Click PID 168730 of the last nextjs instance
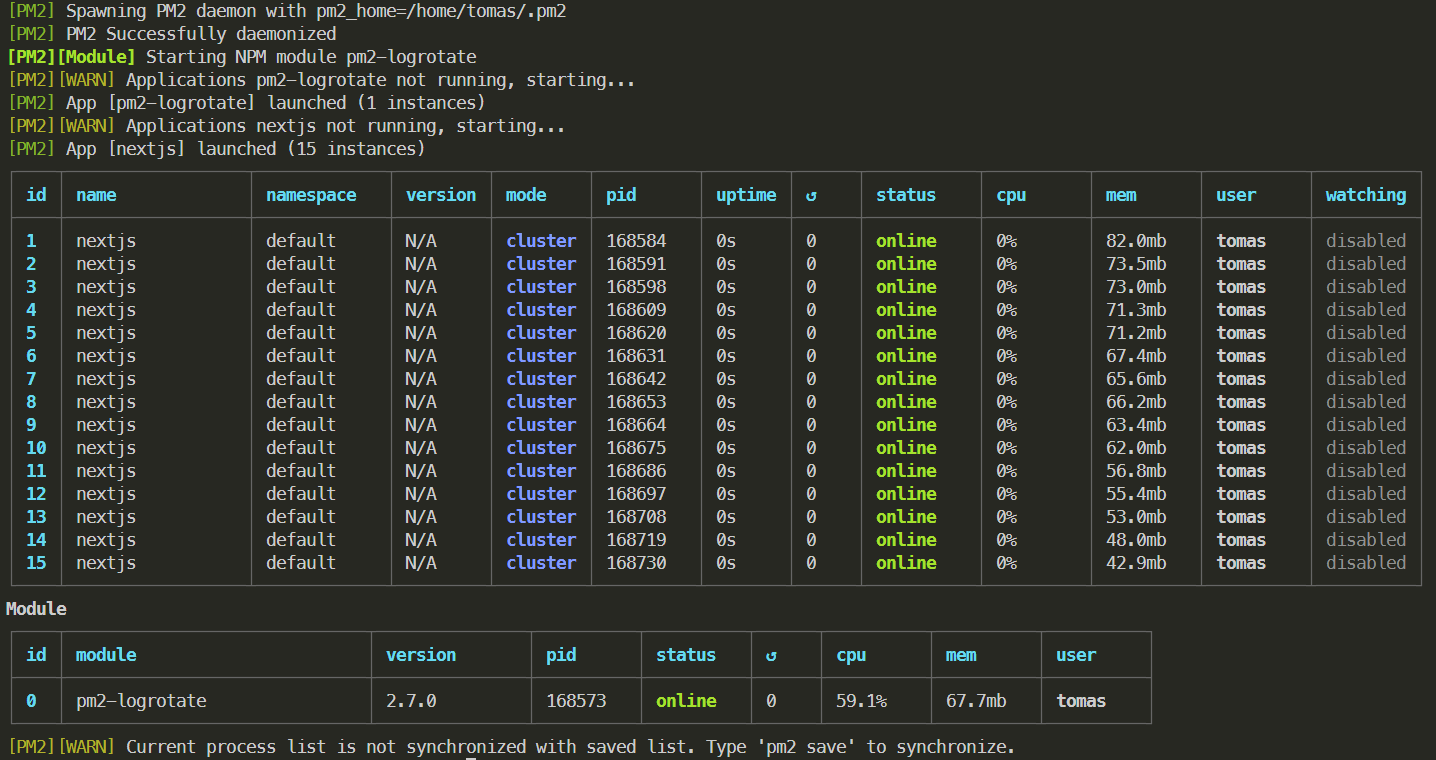Viewport: 1436px width, 760px height. point(636,563)
